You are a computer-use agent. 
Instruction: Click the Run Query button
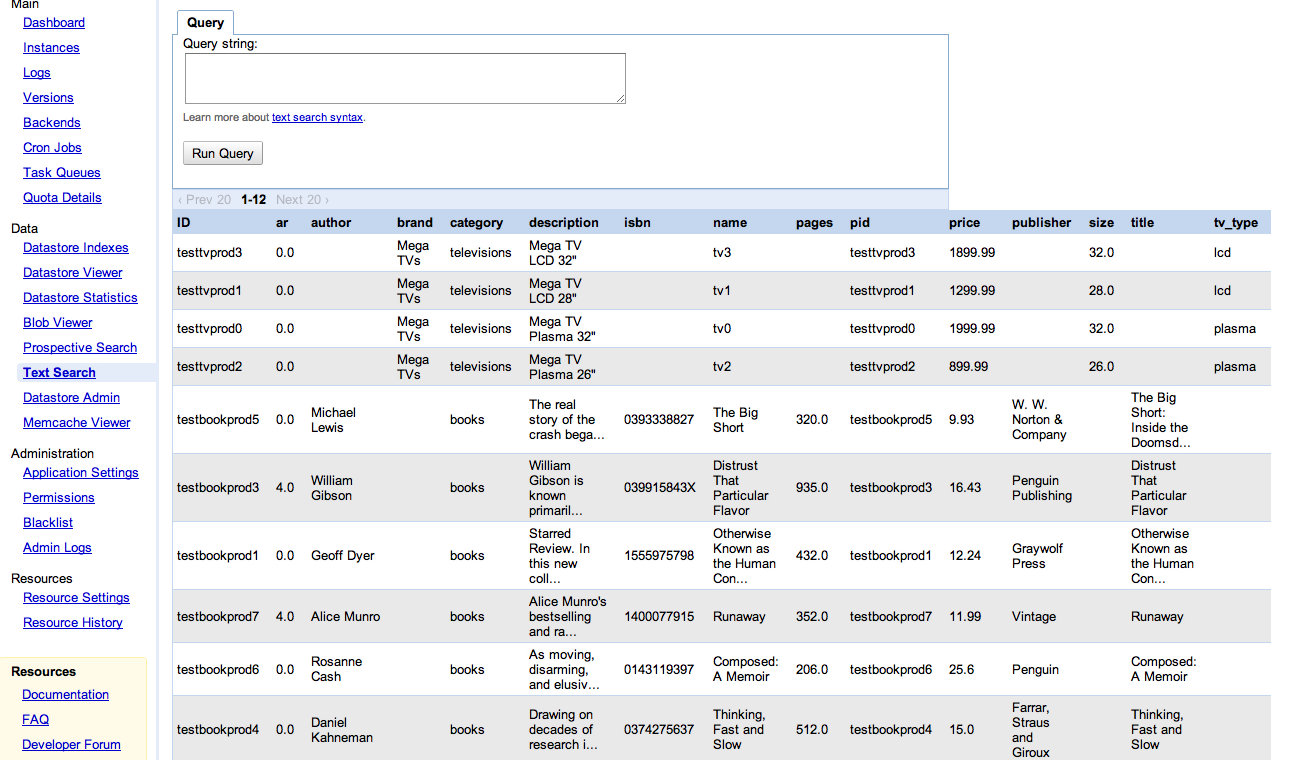(x=222, y=153)
